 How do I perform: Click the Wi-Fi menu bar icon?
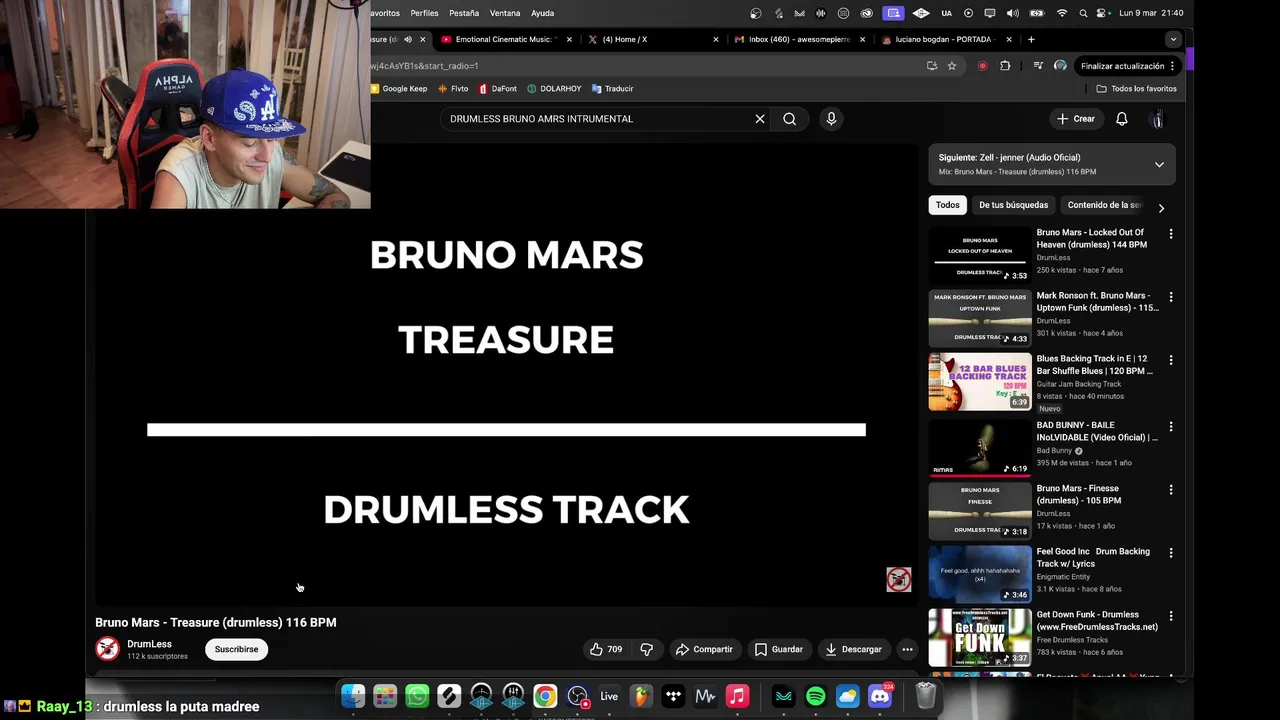(x=1062, y=13)
